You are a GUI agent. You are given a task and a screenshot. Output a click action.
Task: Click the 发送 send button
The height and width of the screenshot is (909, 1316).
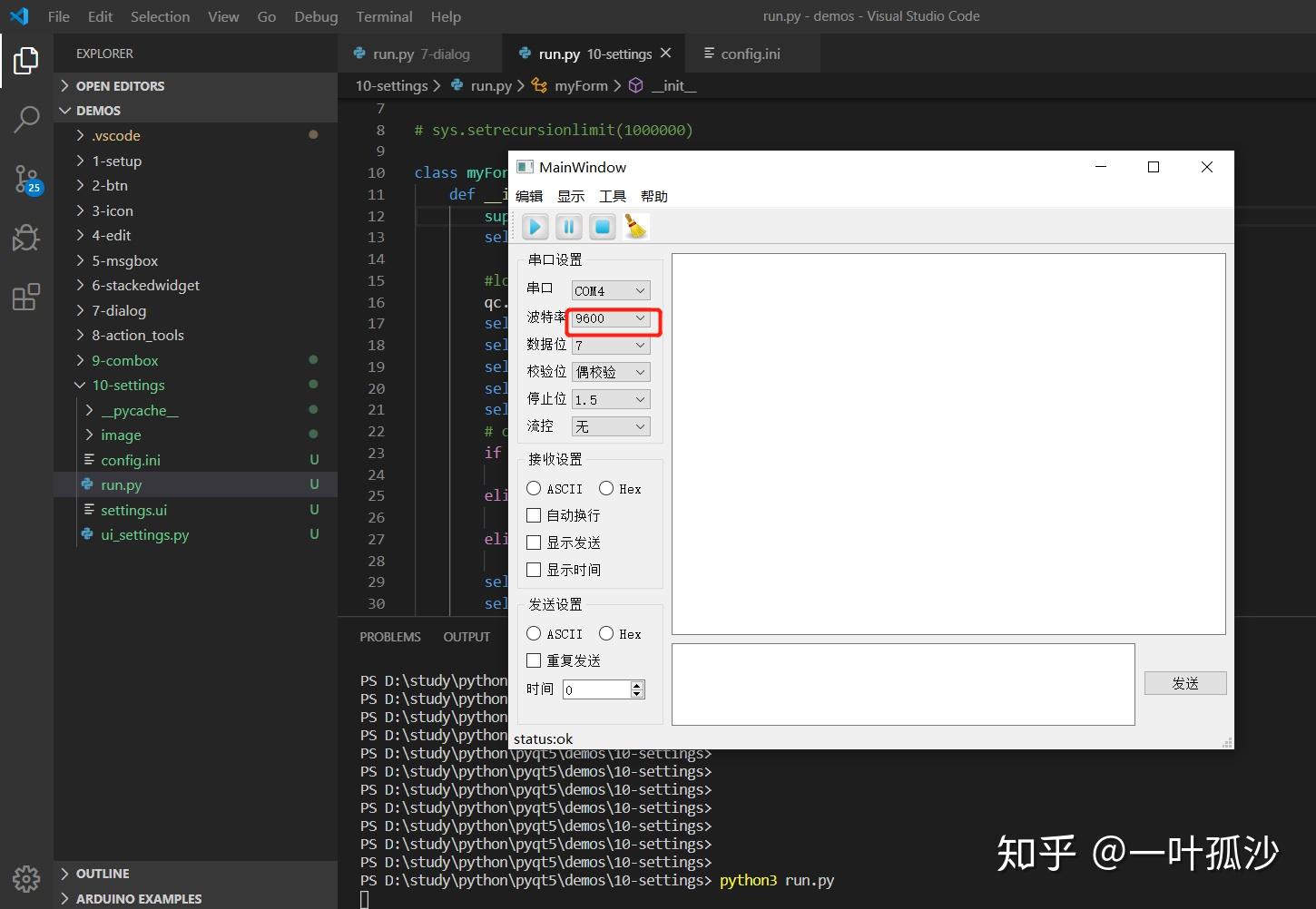tap(1185, 682)
